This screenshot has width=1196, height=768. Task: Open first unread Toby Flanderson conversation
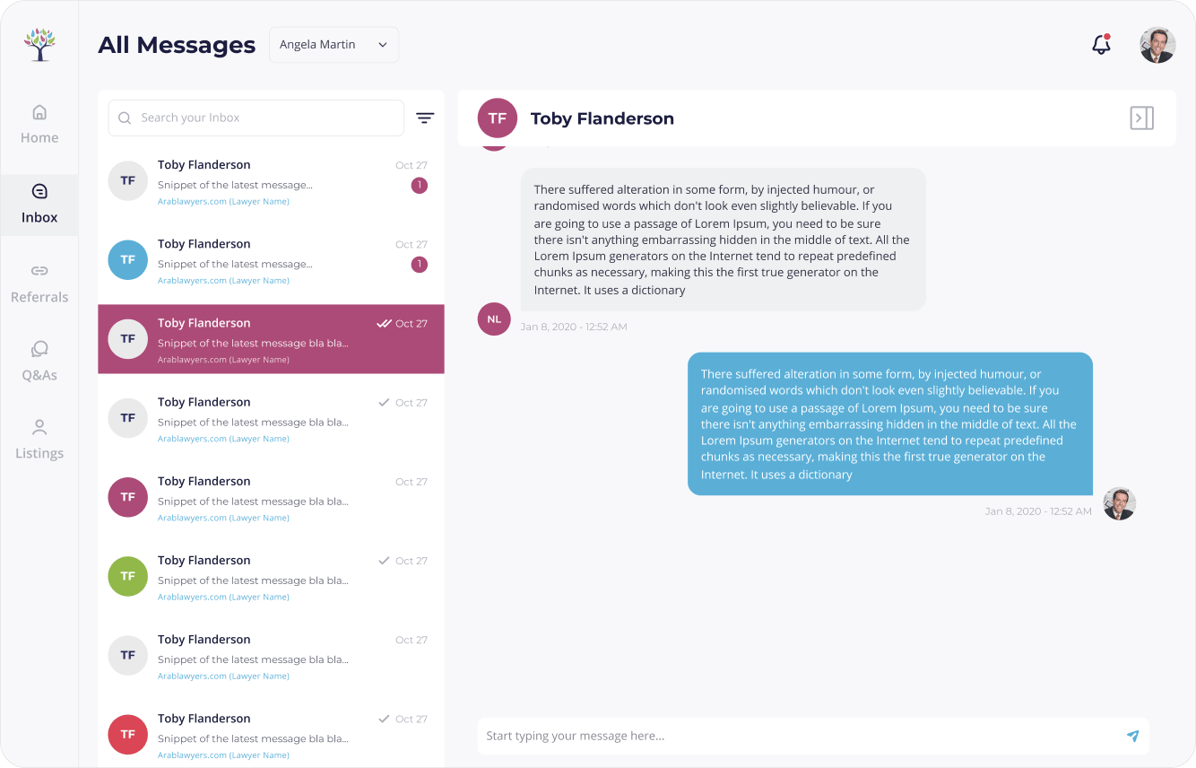point(271,182)
